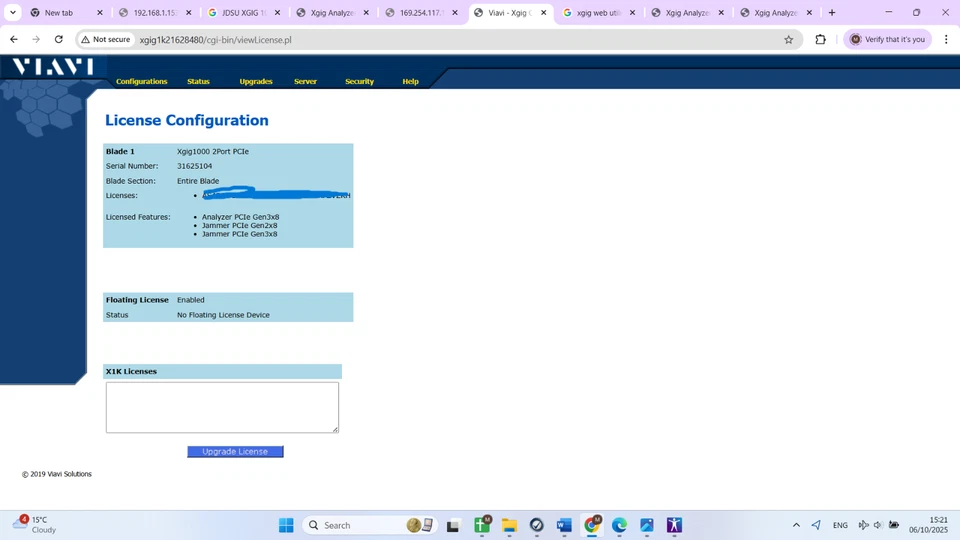Select the Analyzer PCIe Gen3x8 feature text
Image resolution: width=960 pixels, height=540 pixels.
coord(241,217)
